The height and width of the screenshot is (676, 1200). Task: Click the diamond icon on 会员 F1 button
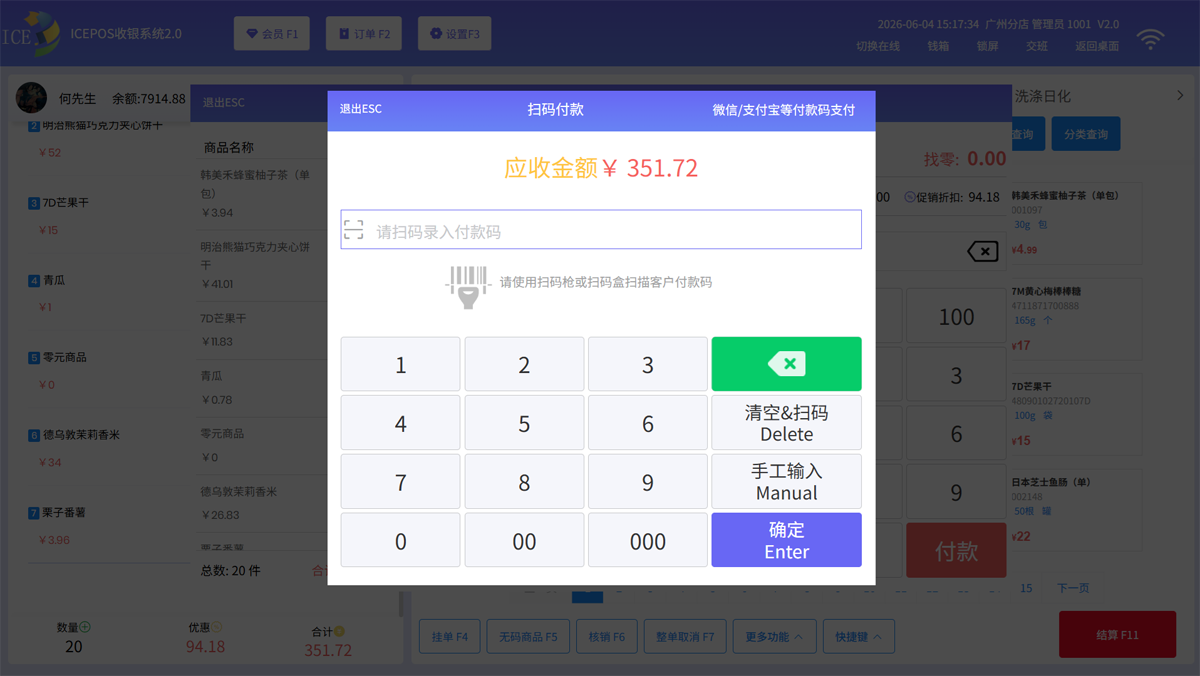[x=252, y=34]
